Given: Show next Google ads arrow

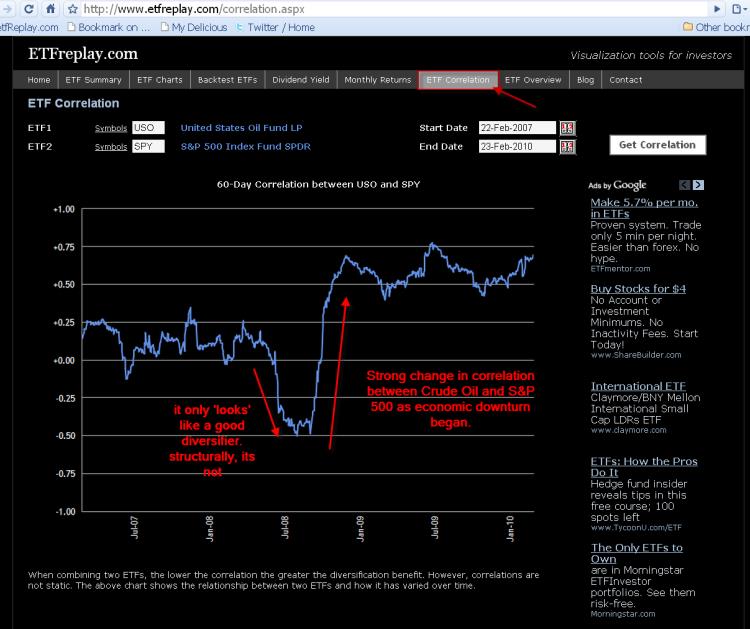Looking at the screenshot, I should click(698, 185).
